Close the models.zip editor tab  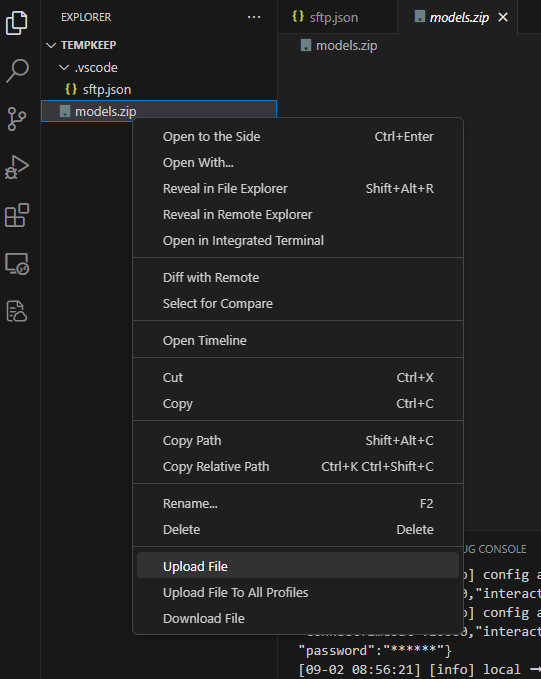(503, 17)
